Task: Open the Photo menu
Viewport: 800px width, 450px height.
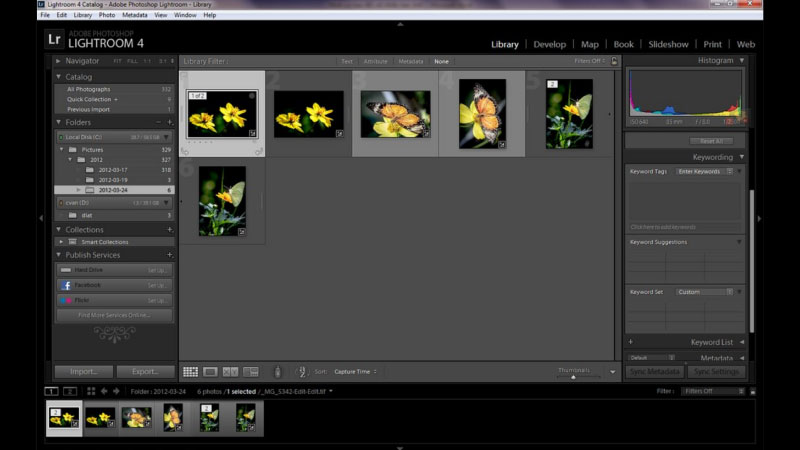Action: click(x=107, y=15)
